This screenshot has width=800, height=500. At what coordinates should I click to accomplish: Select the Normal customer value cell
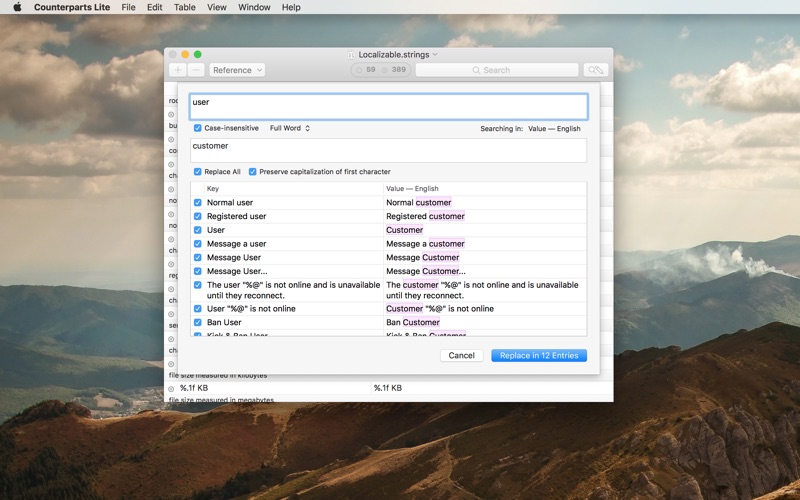point(485,203)
